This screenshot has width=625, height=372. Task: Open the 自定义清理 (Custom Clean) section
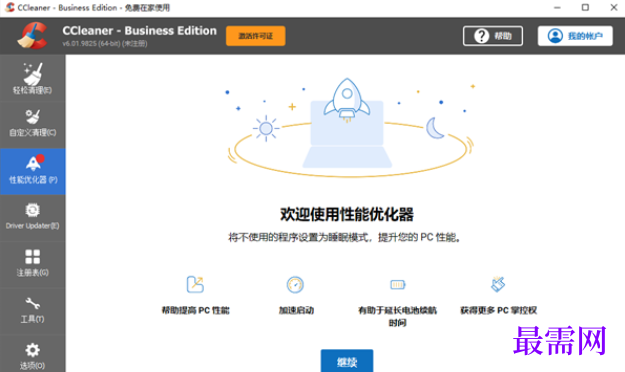pos(33,125)
